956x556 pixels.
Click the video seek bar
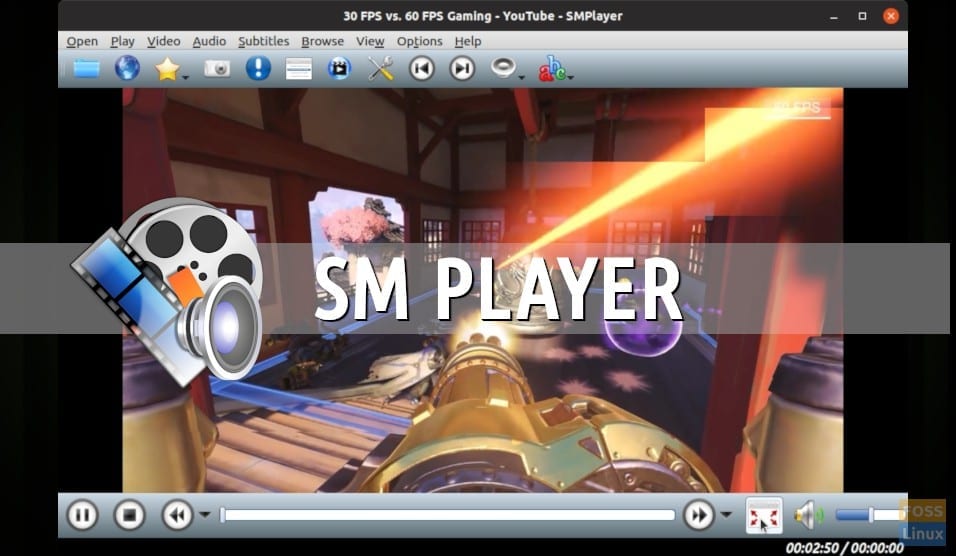(448, 515)
